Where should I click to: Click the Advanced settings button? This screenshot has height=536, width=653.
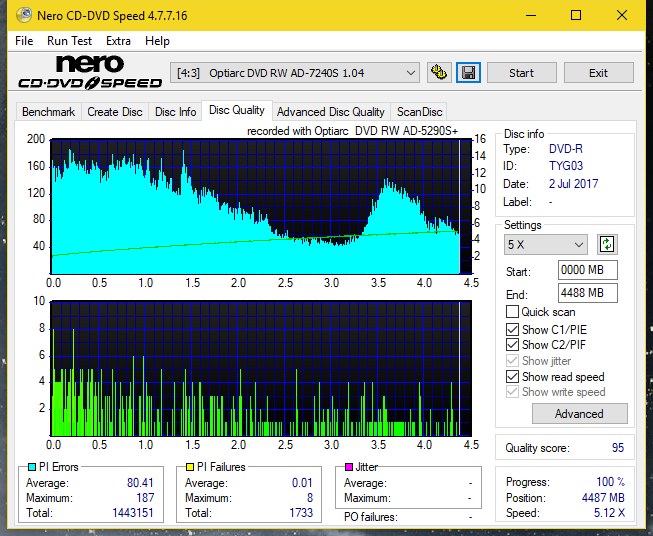click(x=579, y=414)
